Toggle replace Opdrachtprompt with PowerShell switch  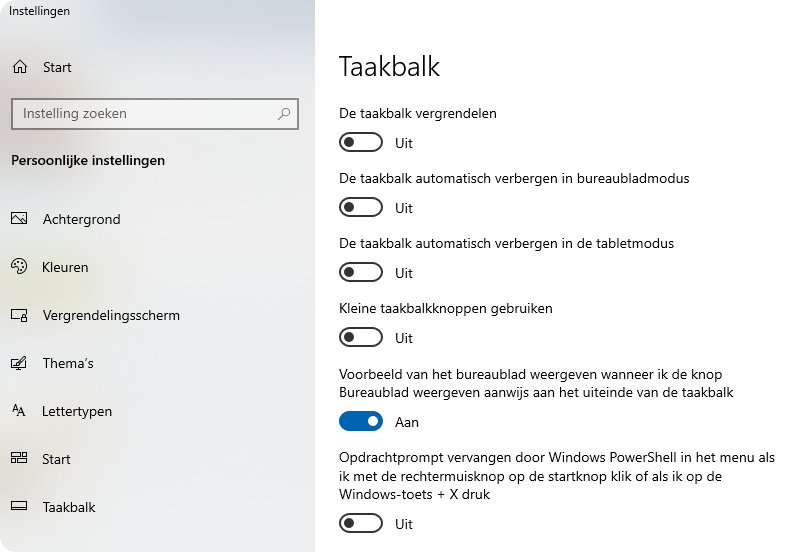click(361, 524)
